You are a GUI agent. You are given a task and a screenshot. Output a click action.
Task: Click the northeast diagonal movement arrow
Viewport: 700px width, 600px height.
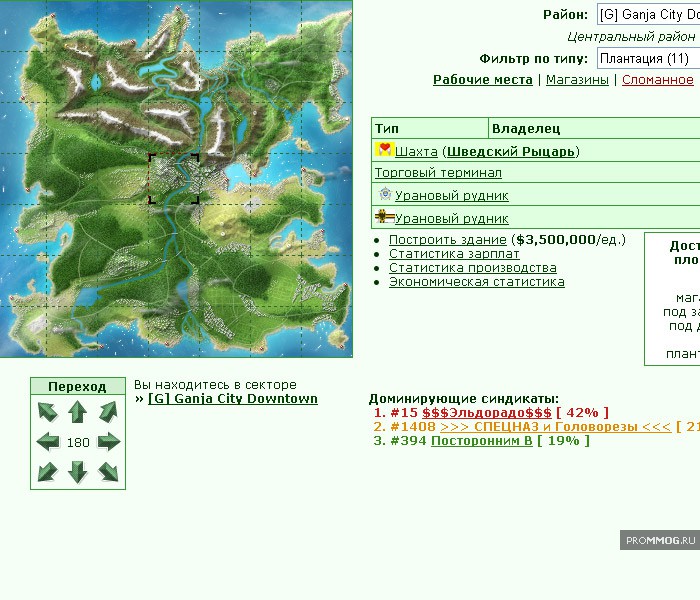click(108, 412)
